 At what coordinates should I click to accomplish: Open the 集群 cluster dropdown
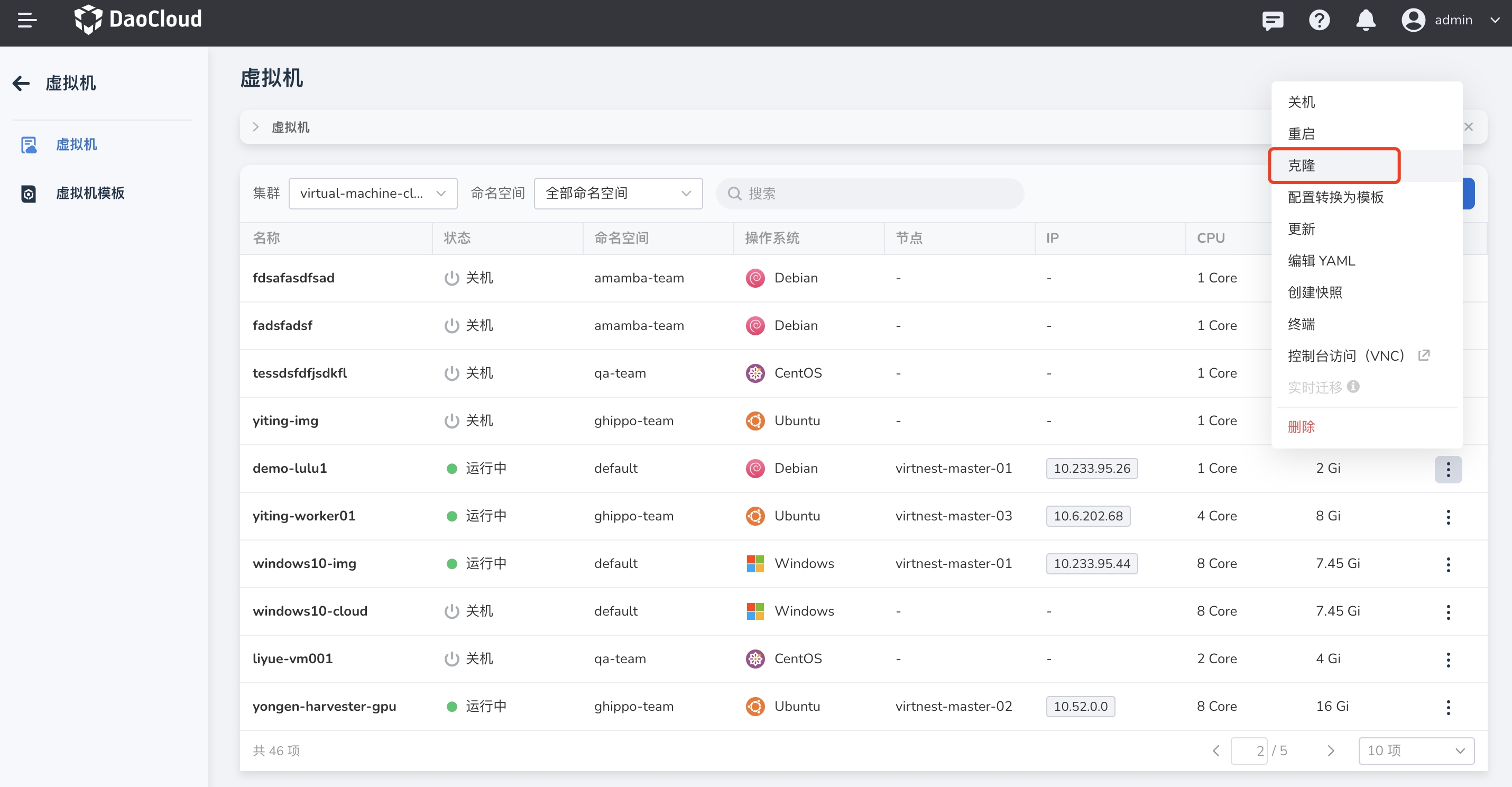coord(373,193)
